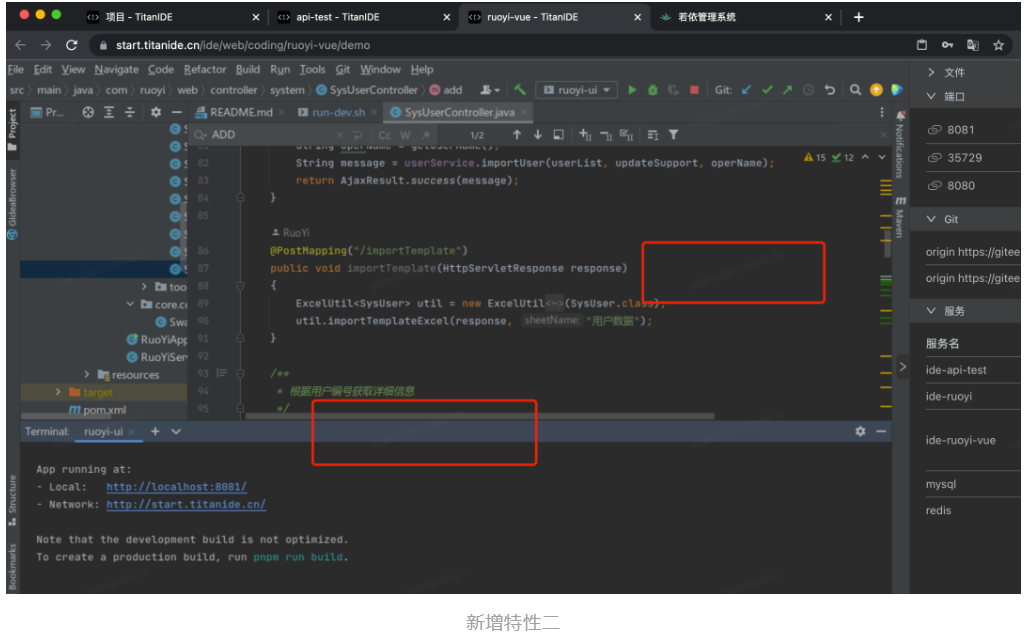Image resolution: width=1029 pixels, height=636 pixels.
Task: Open the http://localhost:8081/ link in terminal
Action: click(176, 487)
